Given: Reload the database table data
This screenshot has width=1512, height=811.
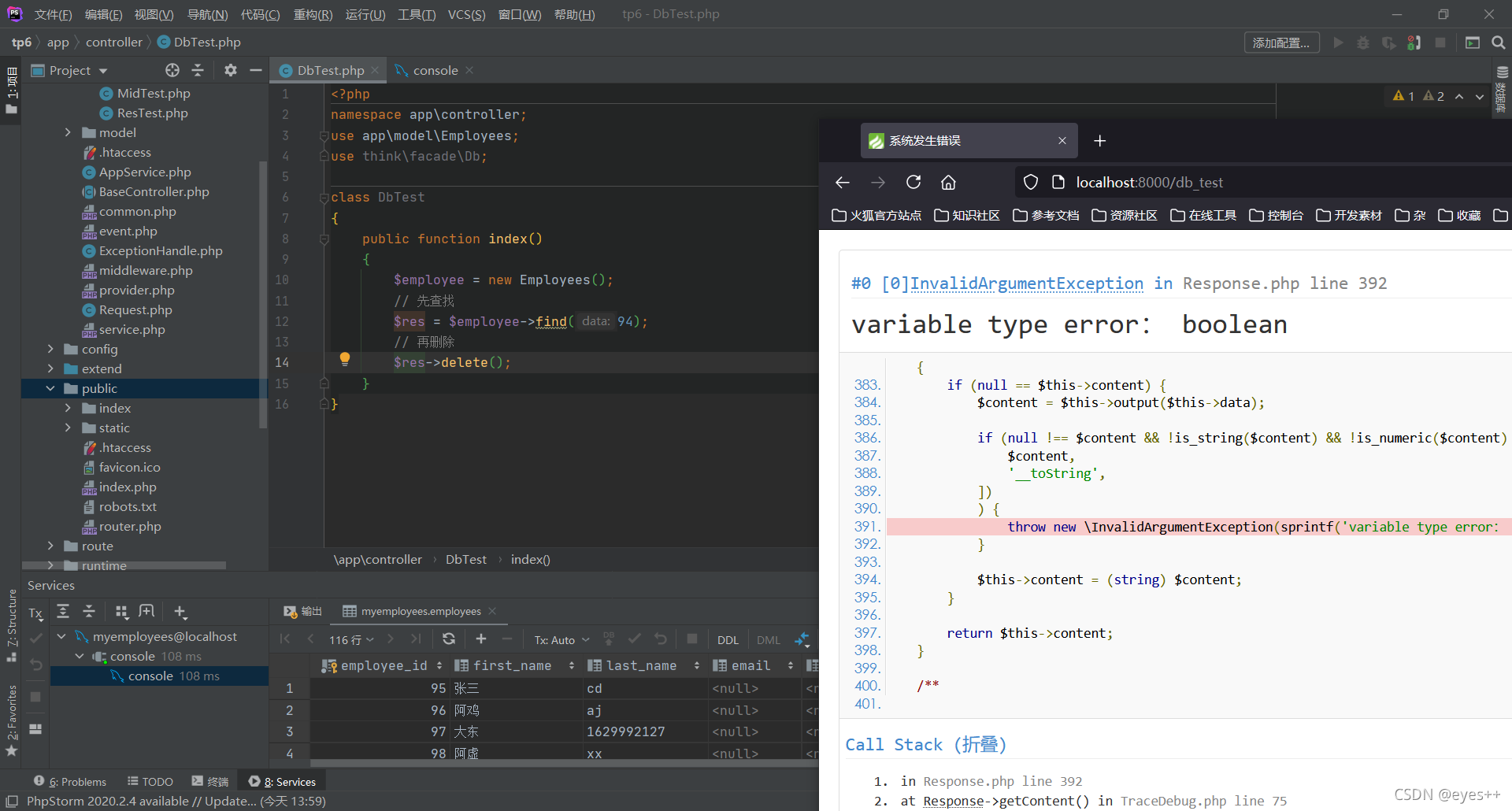Looking at the screenshot, I should (x=449, y=639).
